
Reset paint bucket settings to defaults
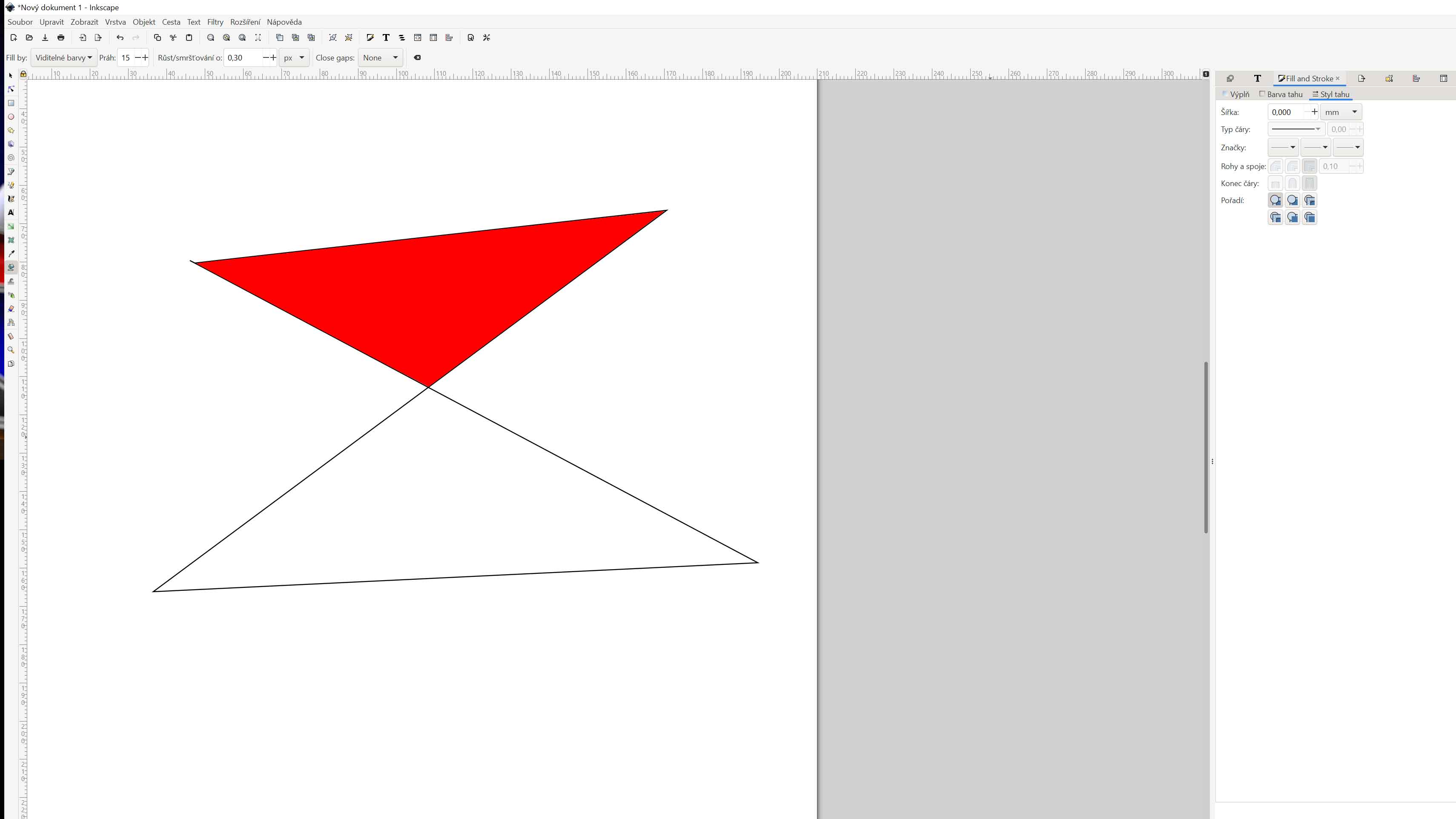point(417,57)
